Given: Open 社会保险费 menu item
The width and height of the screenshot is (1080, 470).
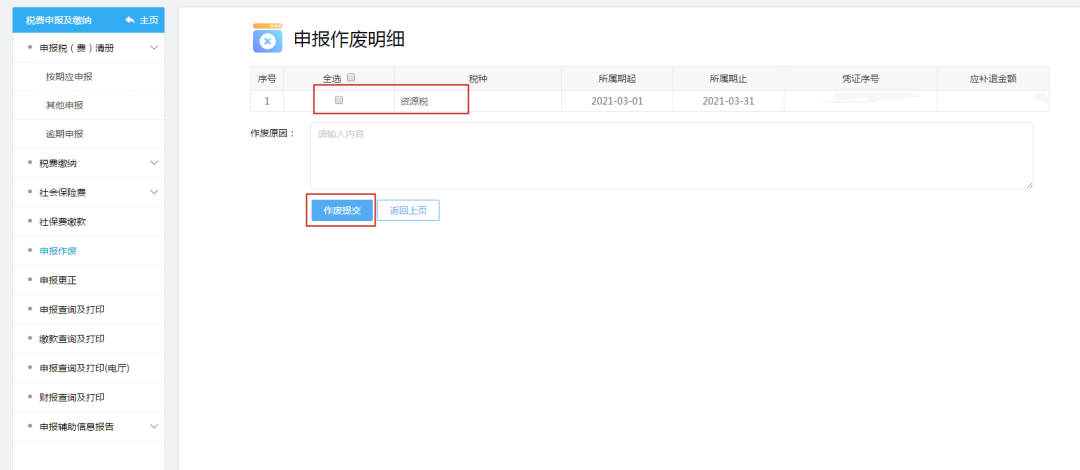Looking at the screenshot, I should pyautogui.click(x=63, y=192).
